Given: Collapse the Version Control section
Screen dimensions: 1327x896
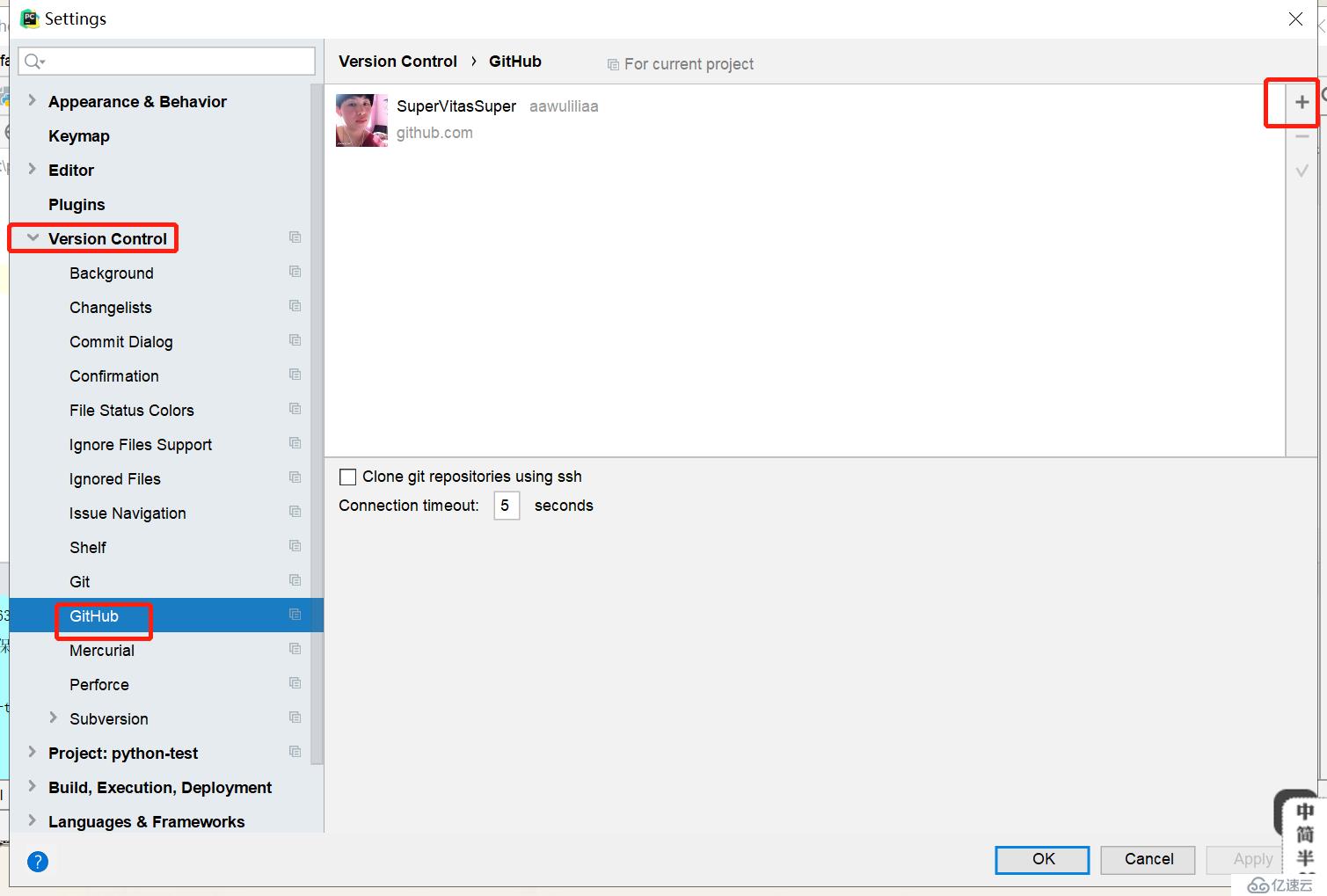Looking at the screenshot, I should coord(33,237).
